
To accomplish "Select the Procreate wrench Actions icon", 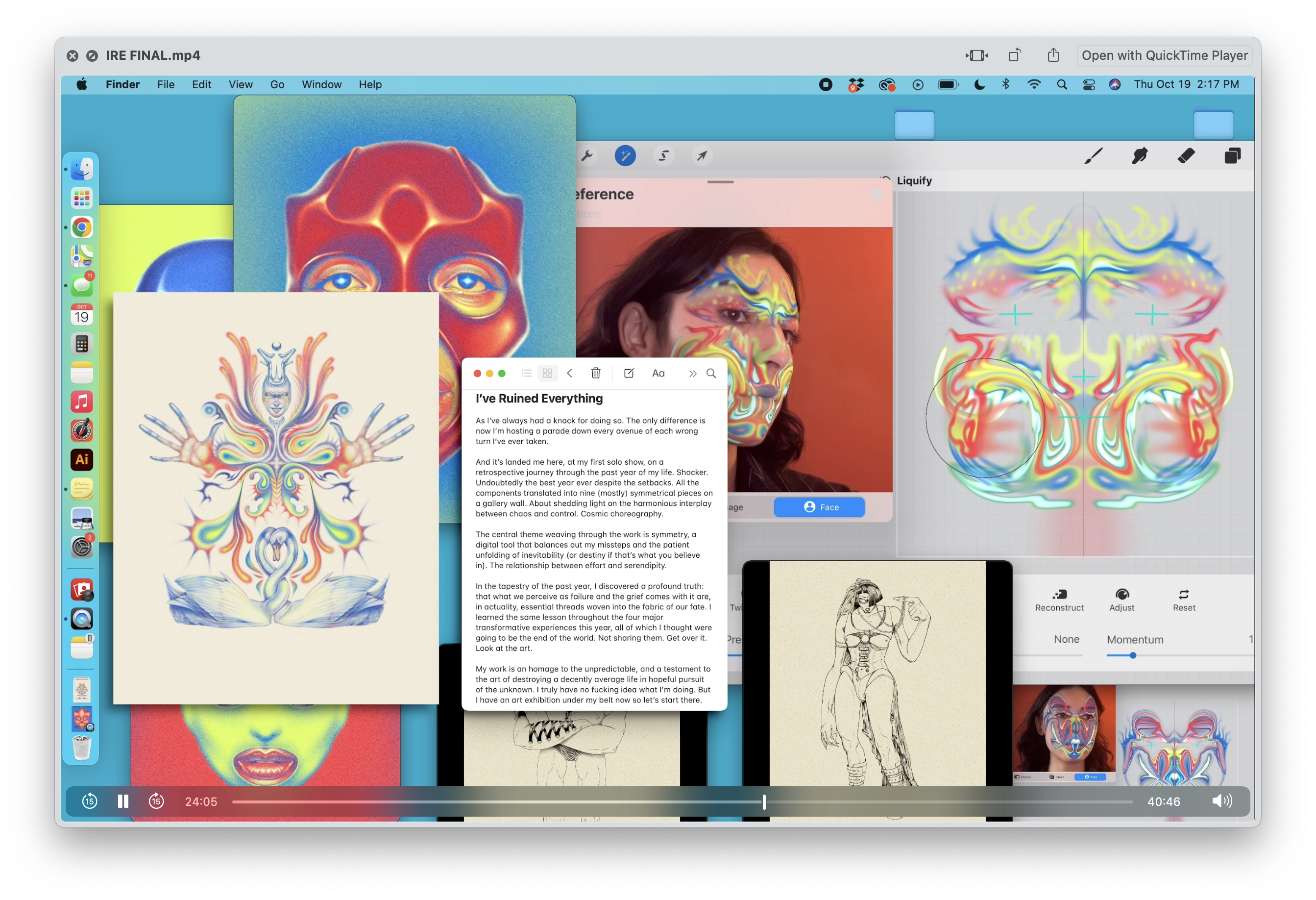I will pos(586,156).
